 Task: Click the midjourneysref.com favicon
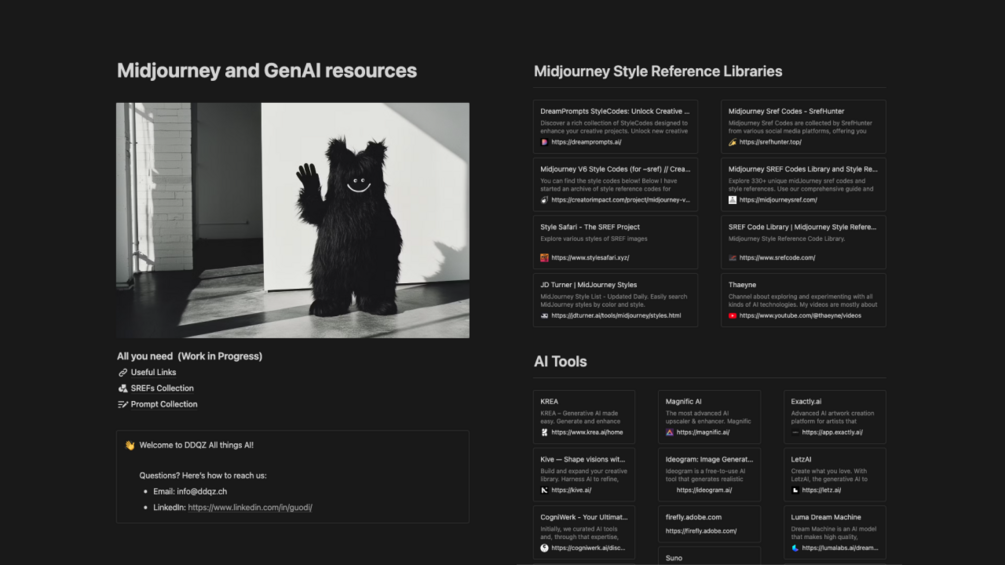coord(732,200)
